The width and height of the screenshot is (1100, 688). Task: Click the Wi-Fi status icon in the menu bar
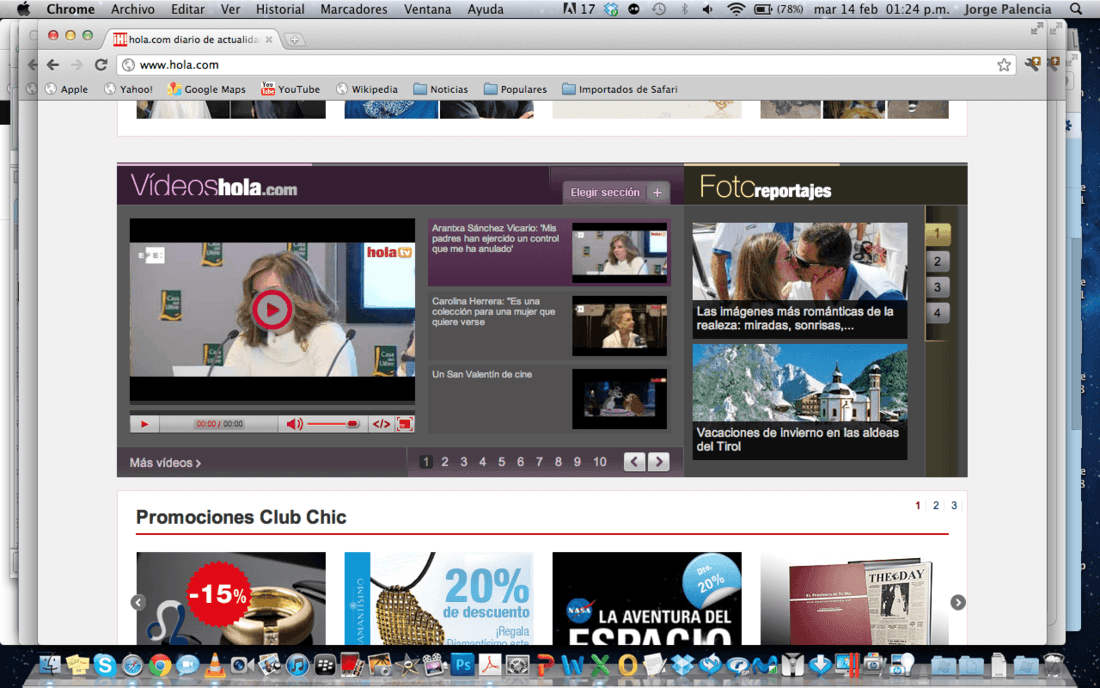tap(735, 9)
